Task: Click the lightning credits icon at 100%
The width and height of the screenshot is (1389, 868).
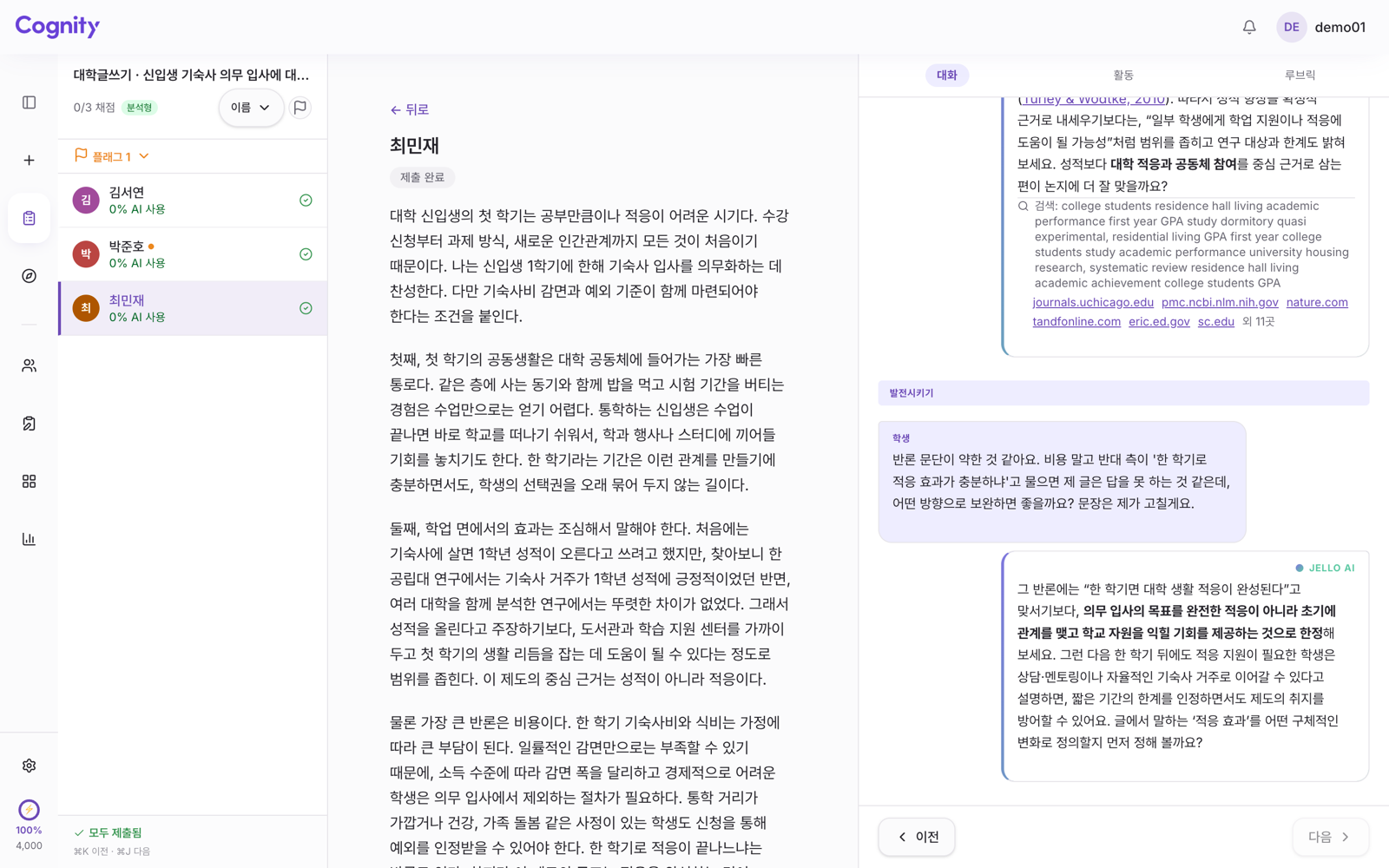Action: coord(29,810)
